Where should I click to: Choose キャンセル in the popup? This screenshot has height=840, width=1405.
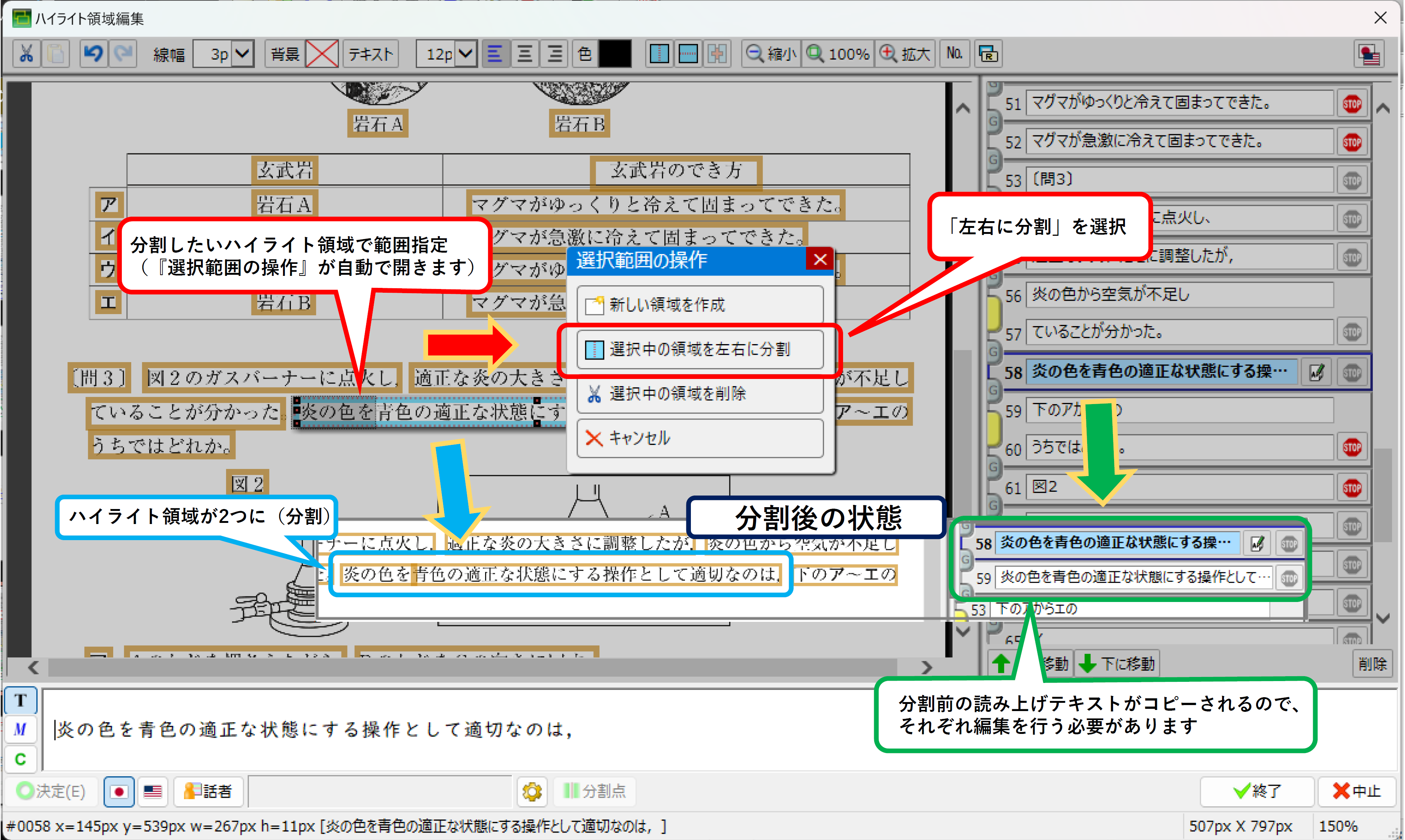[x=700, y=437]
